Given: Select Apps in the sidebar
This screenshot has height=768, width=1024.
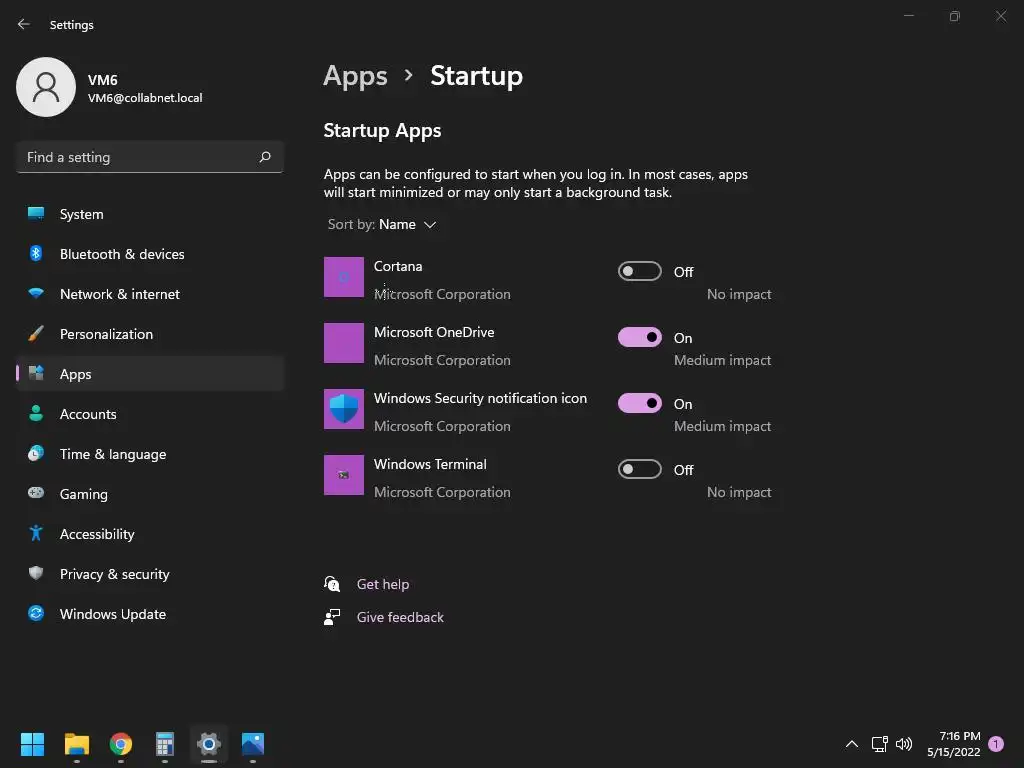Looking at the screenshot, I should click(150, 374).
